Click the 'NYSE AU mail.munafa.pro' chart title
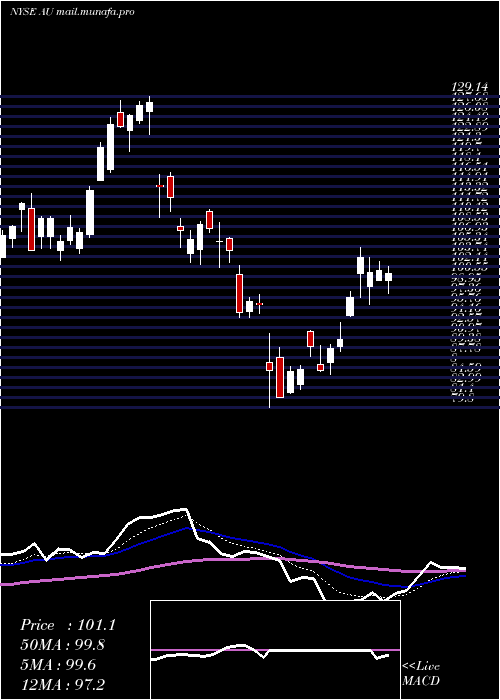Viewport: 500px width, 700px height. tap(72, 12)
